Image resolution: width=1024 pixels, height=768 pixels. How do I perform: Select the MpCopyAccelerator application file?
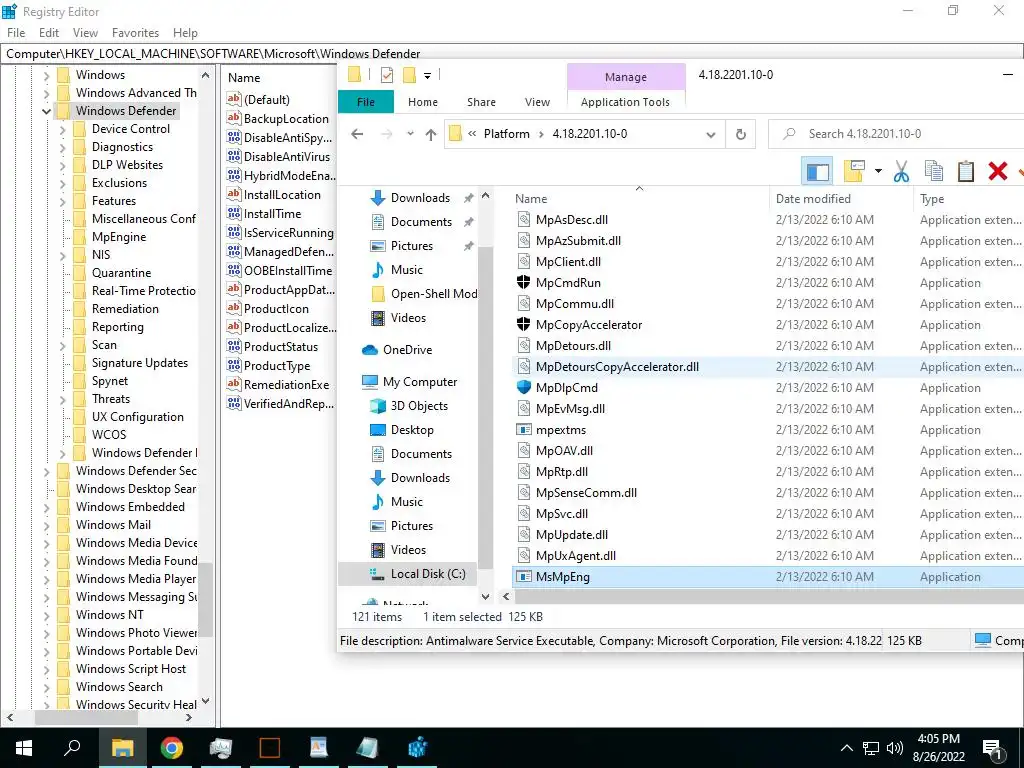[x=588, y=325]
